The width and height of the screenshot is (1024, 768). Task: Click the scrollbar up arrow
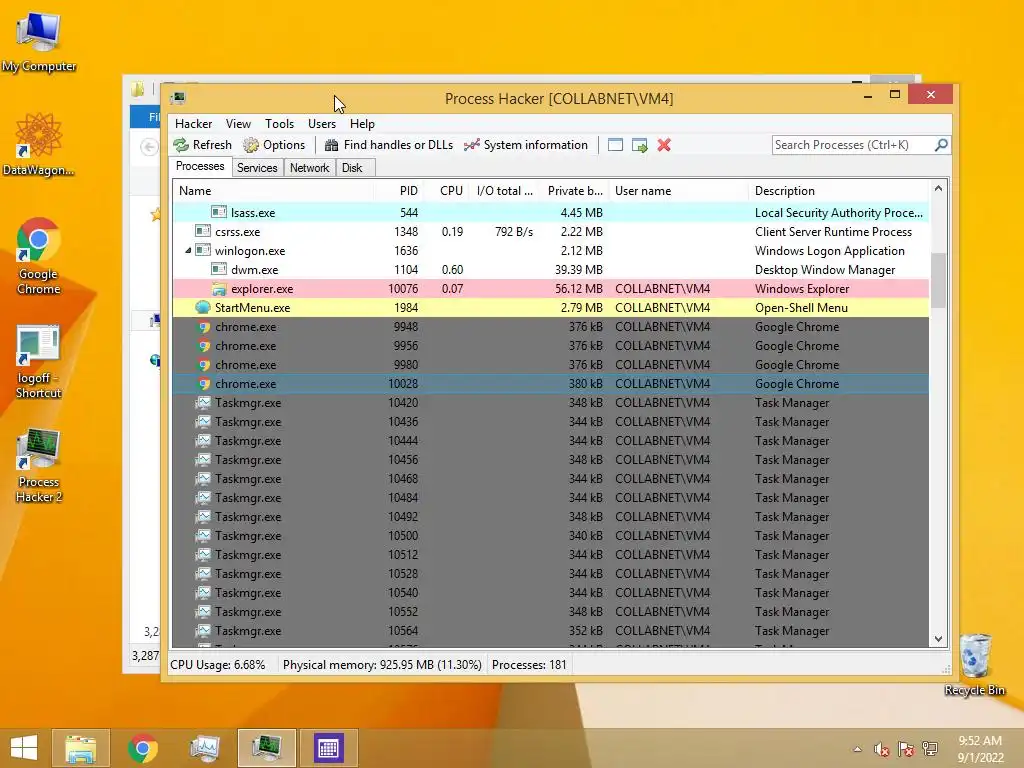click(938, 189)
